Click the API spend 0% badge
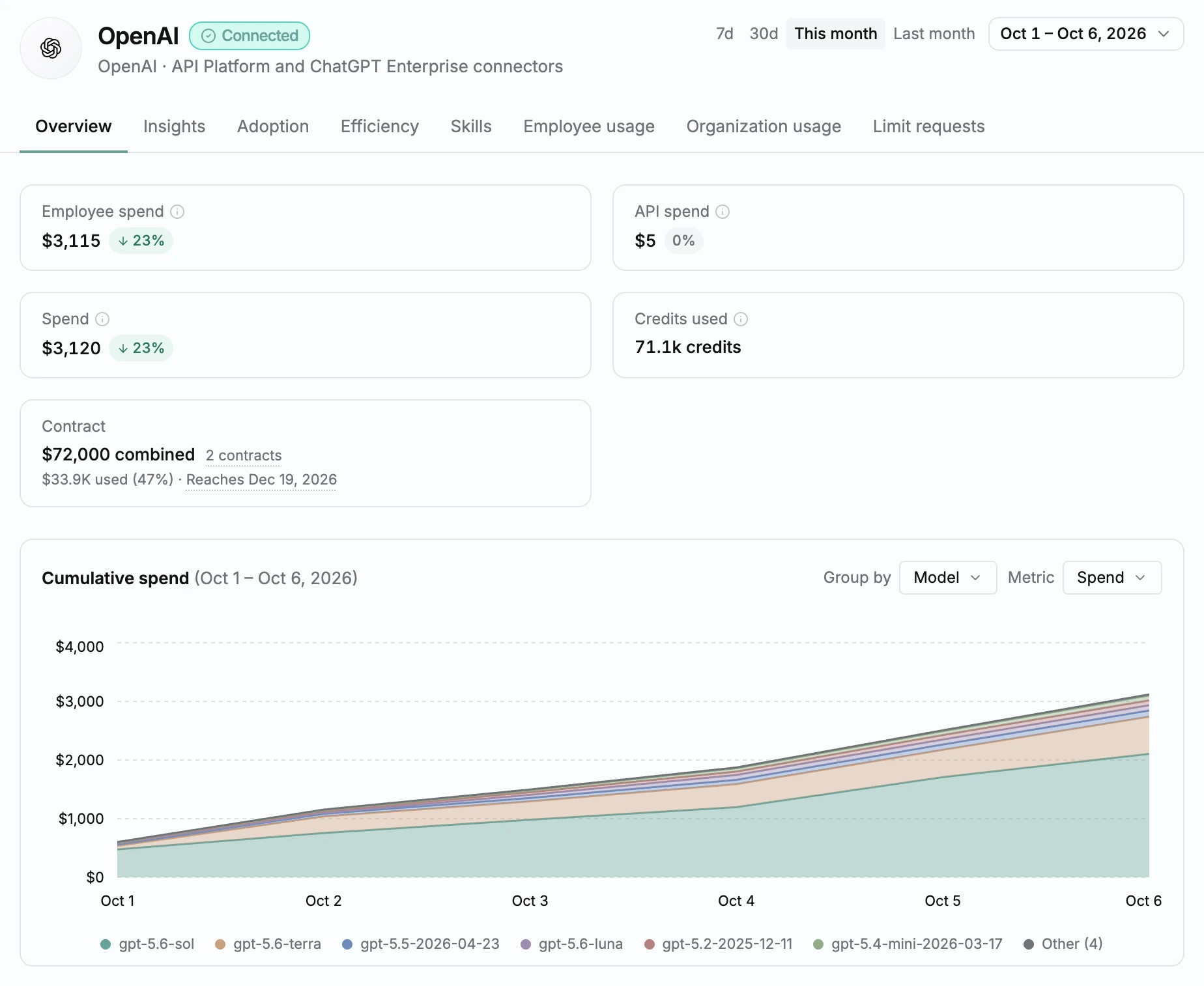Screen dimensions: 1204x986 [x=683, y=241]
